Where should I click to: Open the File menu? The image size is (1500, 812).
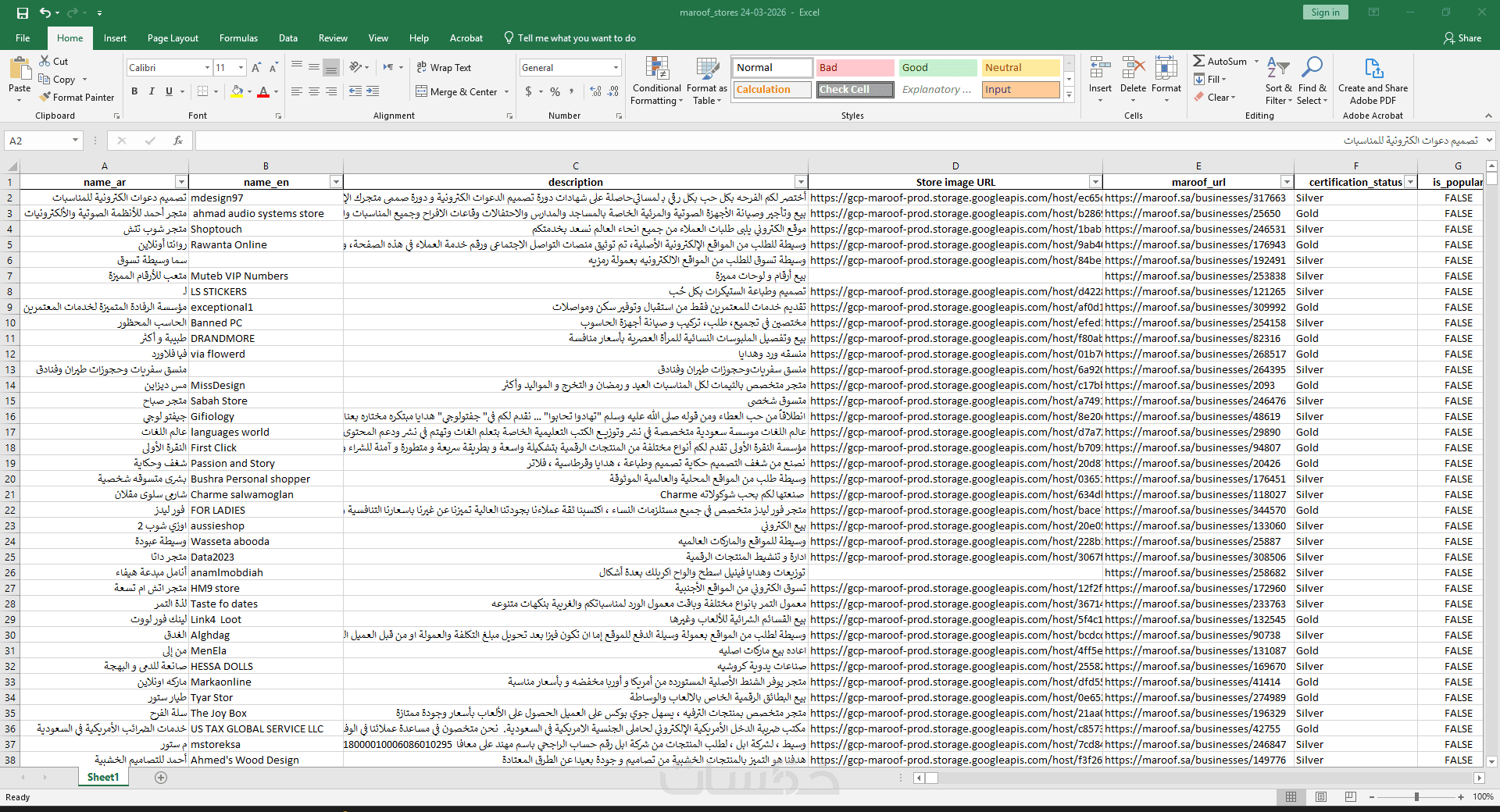click(23, 37)
